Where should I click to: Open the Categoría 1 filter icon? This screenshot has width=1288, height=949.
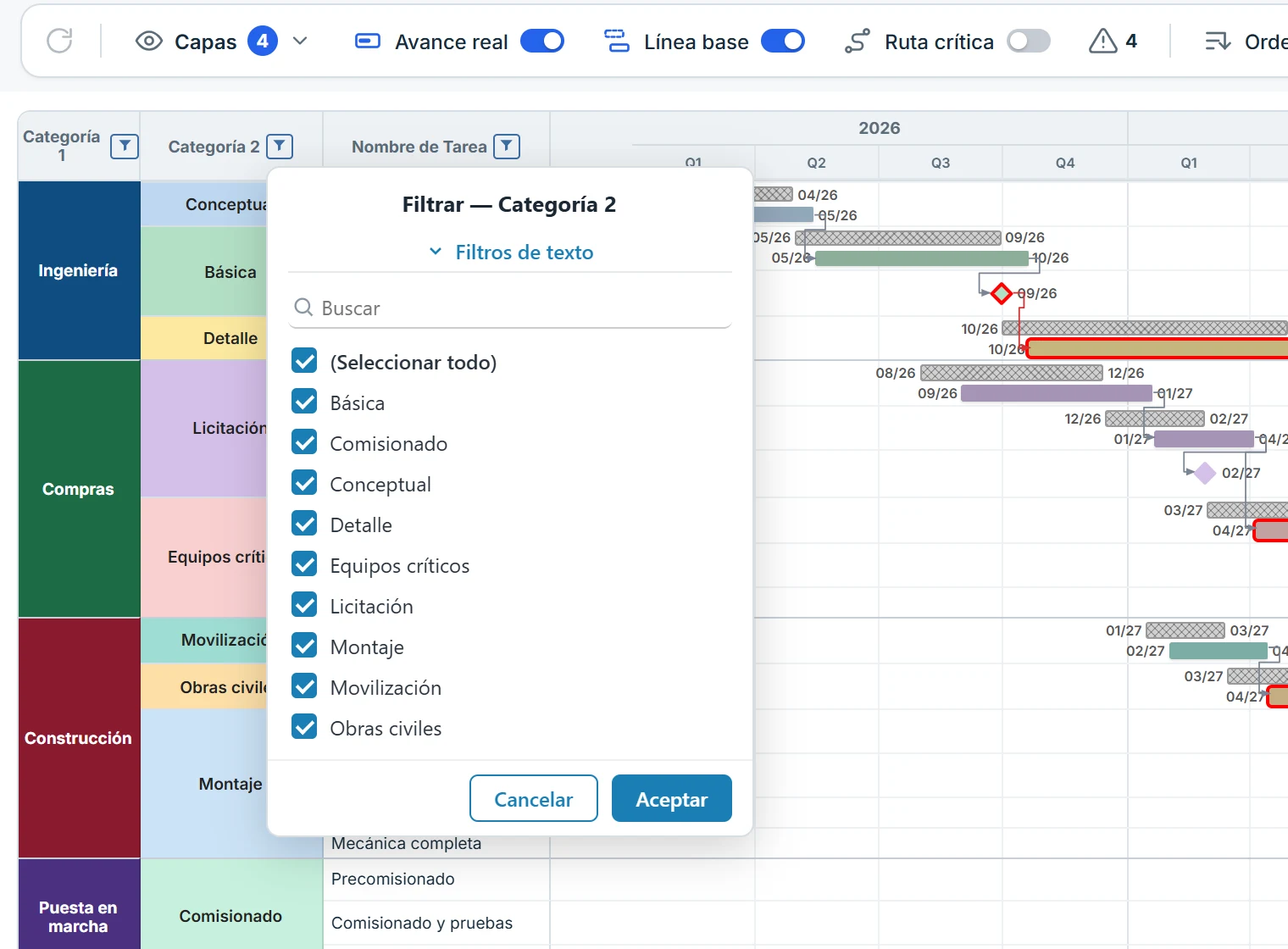tap(125, 147)
